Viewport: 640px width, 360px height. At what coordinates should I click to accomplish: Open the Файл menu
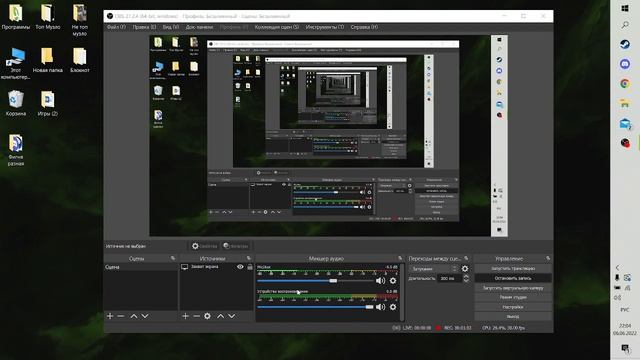(116, 27)
